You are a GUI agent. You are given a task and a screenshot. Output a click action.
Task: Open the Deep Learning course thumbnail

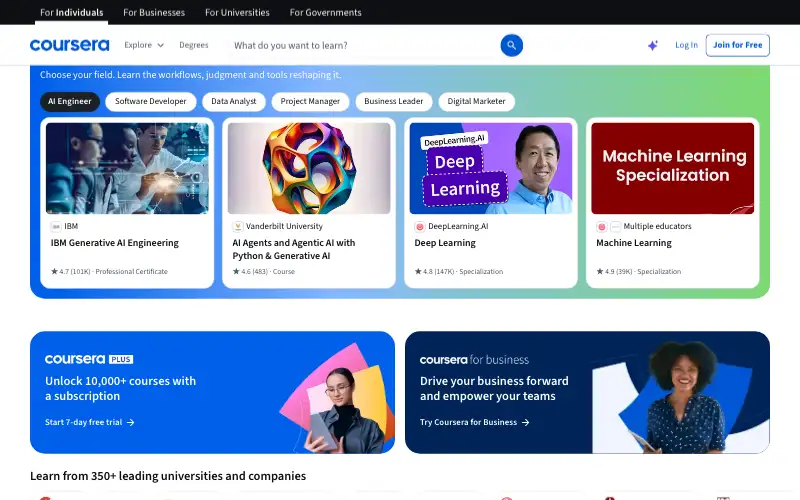click(x=491, y=168)
